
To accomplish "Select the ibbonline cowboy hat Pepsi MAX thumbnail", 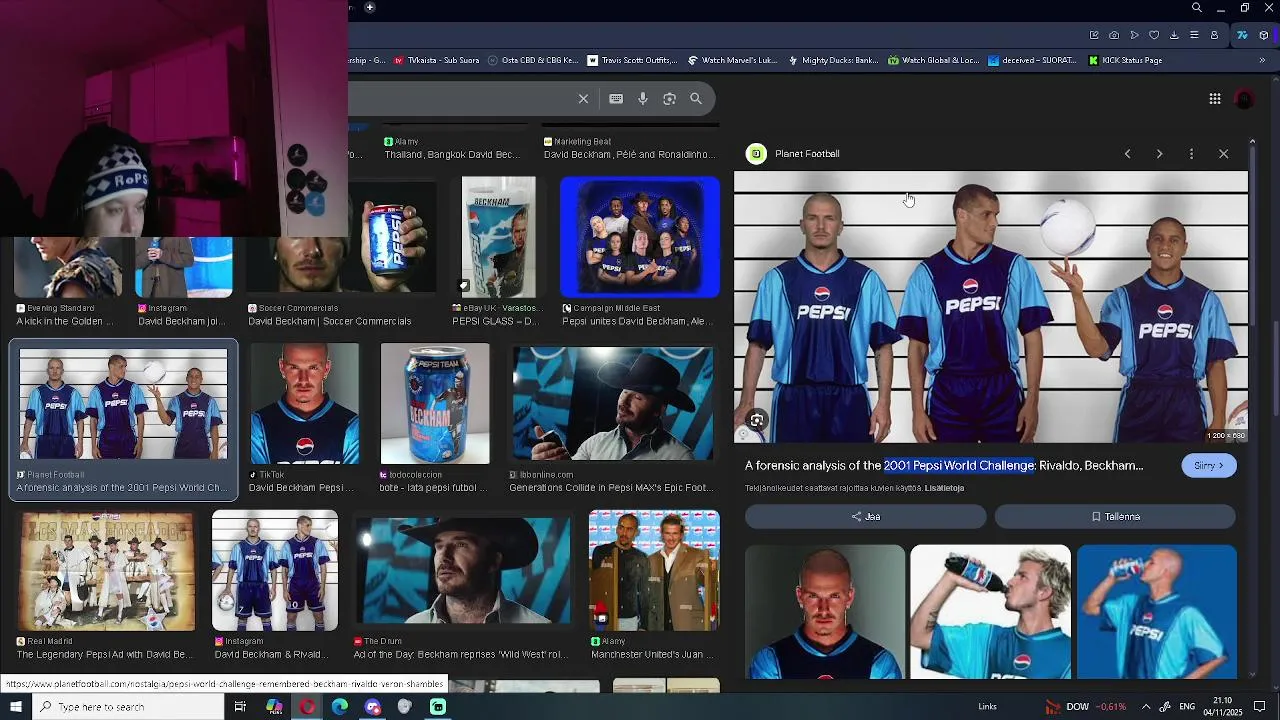I will [x=612, y=404].
